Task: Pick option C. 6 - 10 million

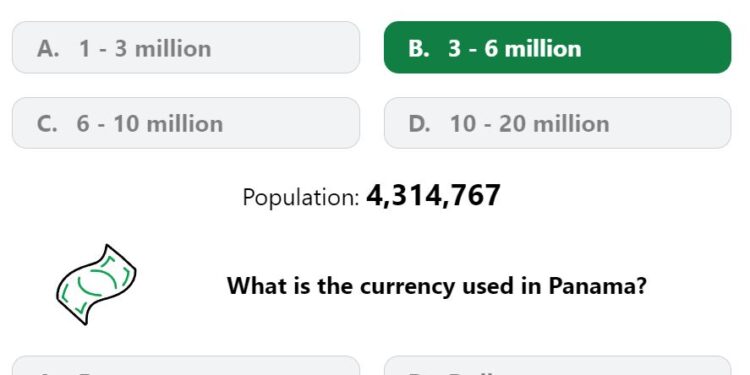Action: pos(186,123)
